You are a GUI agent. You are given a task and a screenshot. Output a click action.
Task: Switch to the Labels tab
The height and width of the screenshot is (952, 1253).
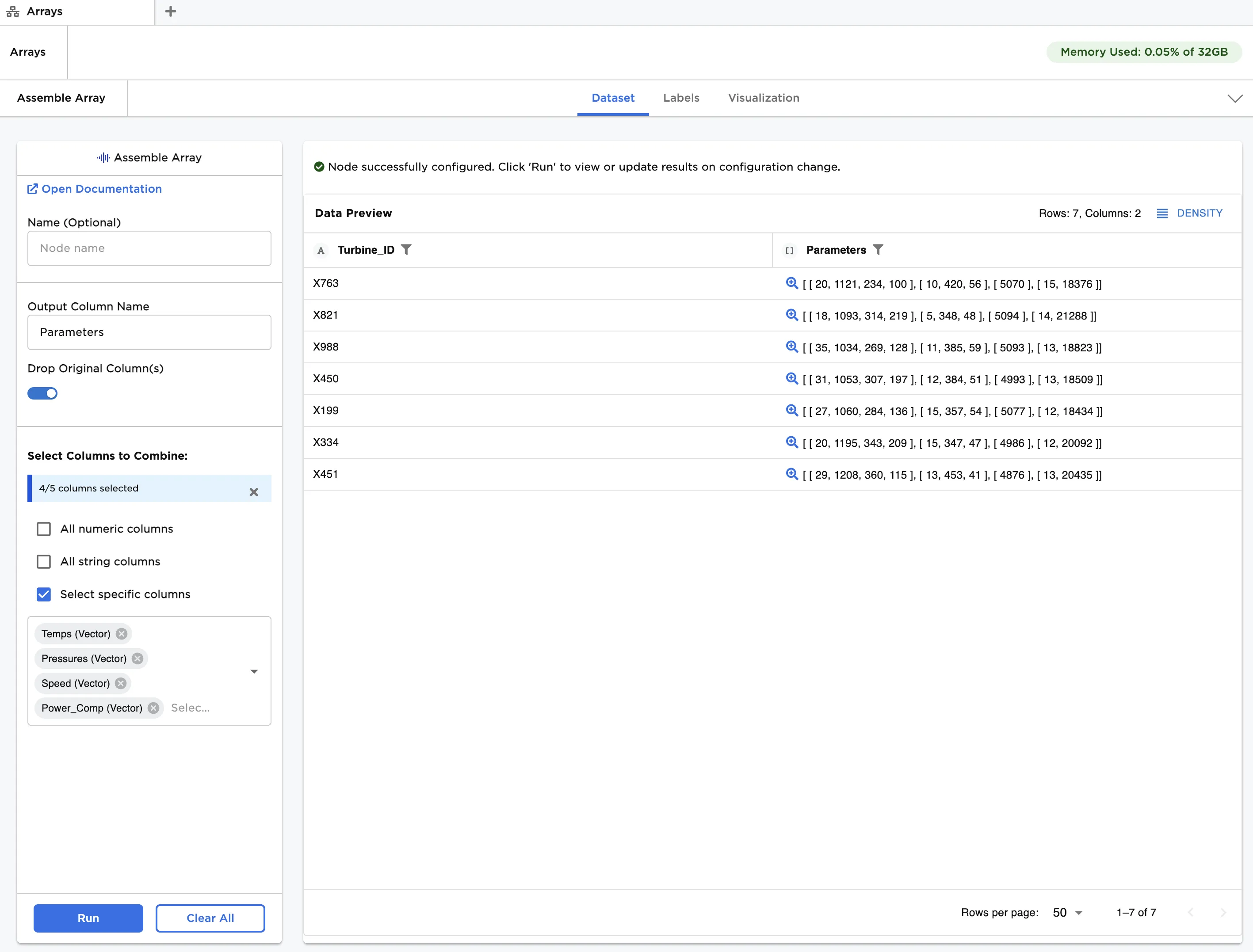681,98
